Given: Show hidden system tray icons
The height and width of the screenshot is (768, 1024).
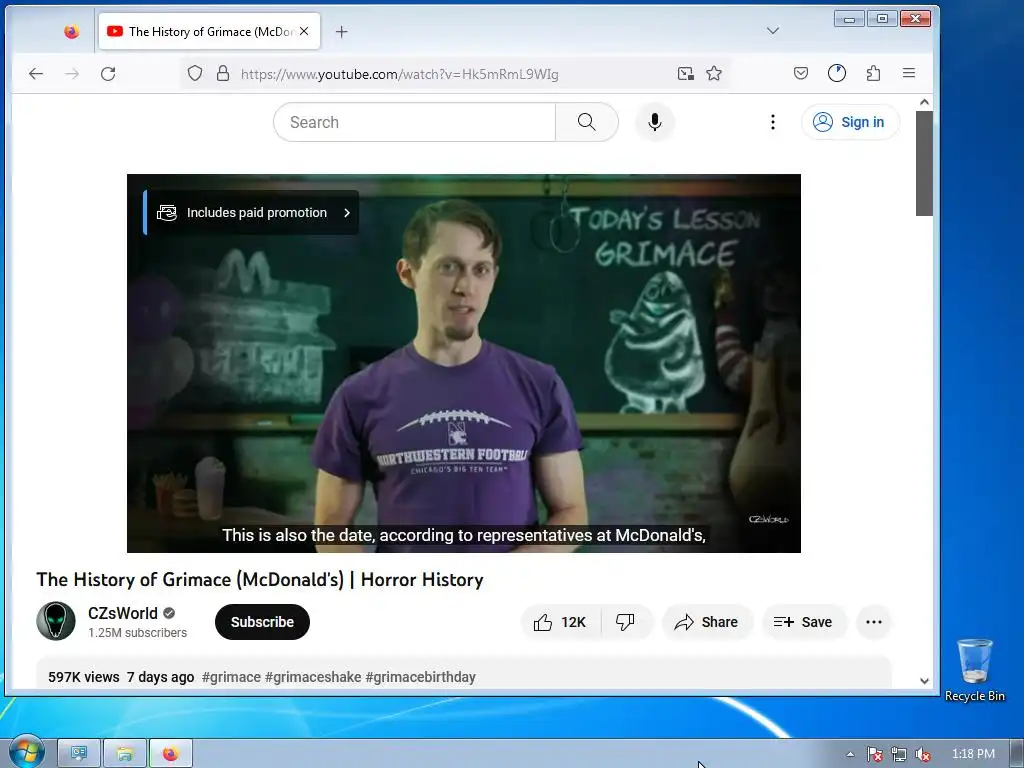Looking at the screenshot, I should [850, 754].
